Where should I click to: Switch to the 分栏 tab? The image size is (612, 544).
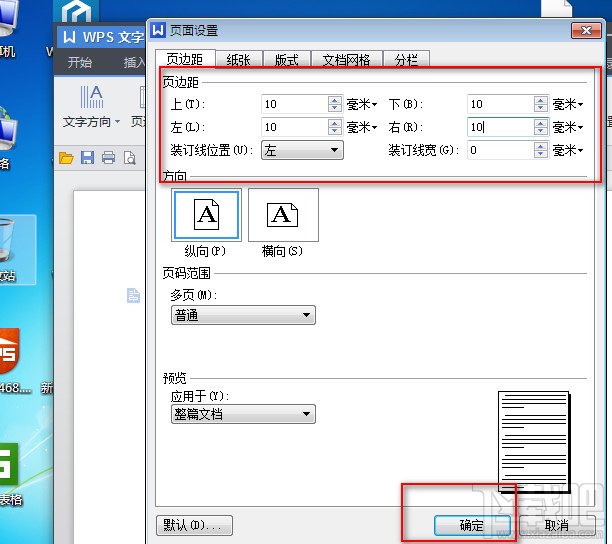point(406,60)
